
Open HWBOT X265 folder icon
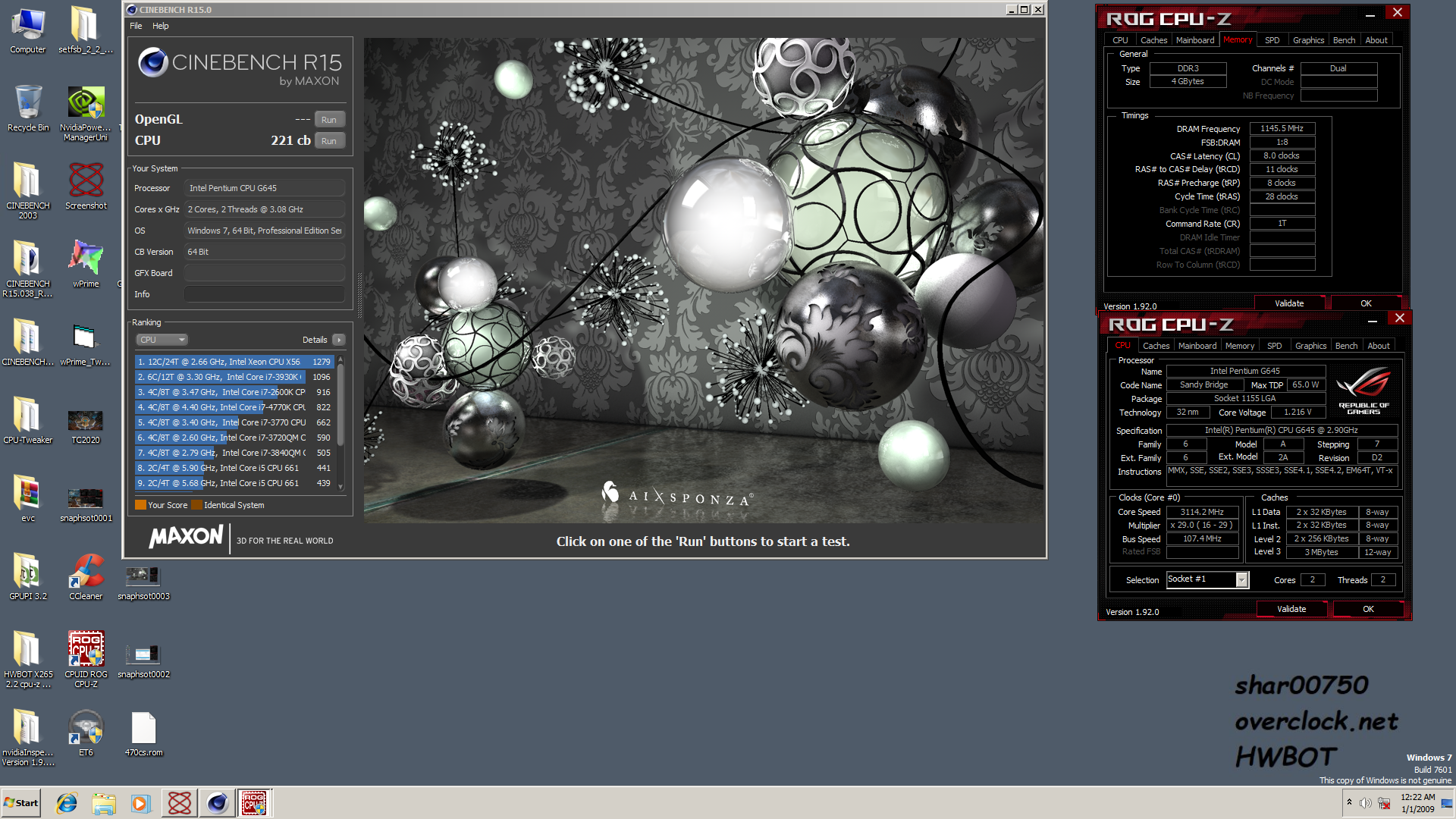click(x=28, y=659)
